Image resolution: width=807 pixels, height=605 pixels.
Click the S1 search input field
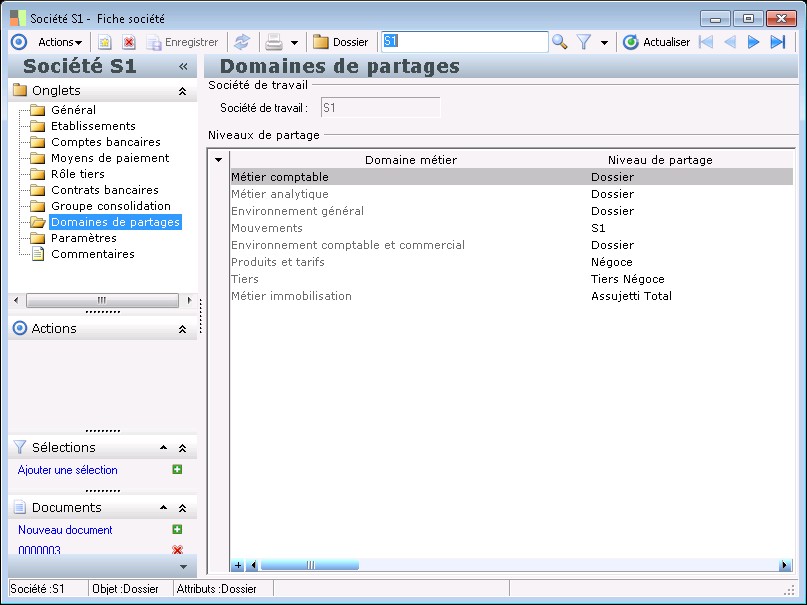pos(464,42)
